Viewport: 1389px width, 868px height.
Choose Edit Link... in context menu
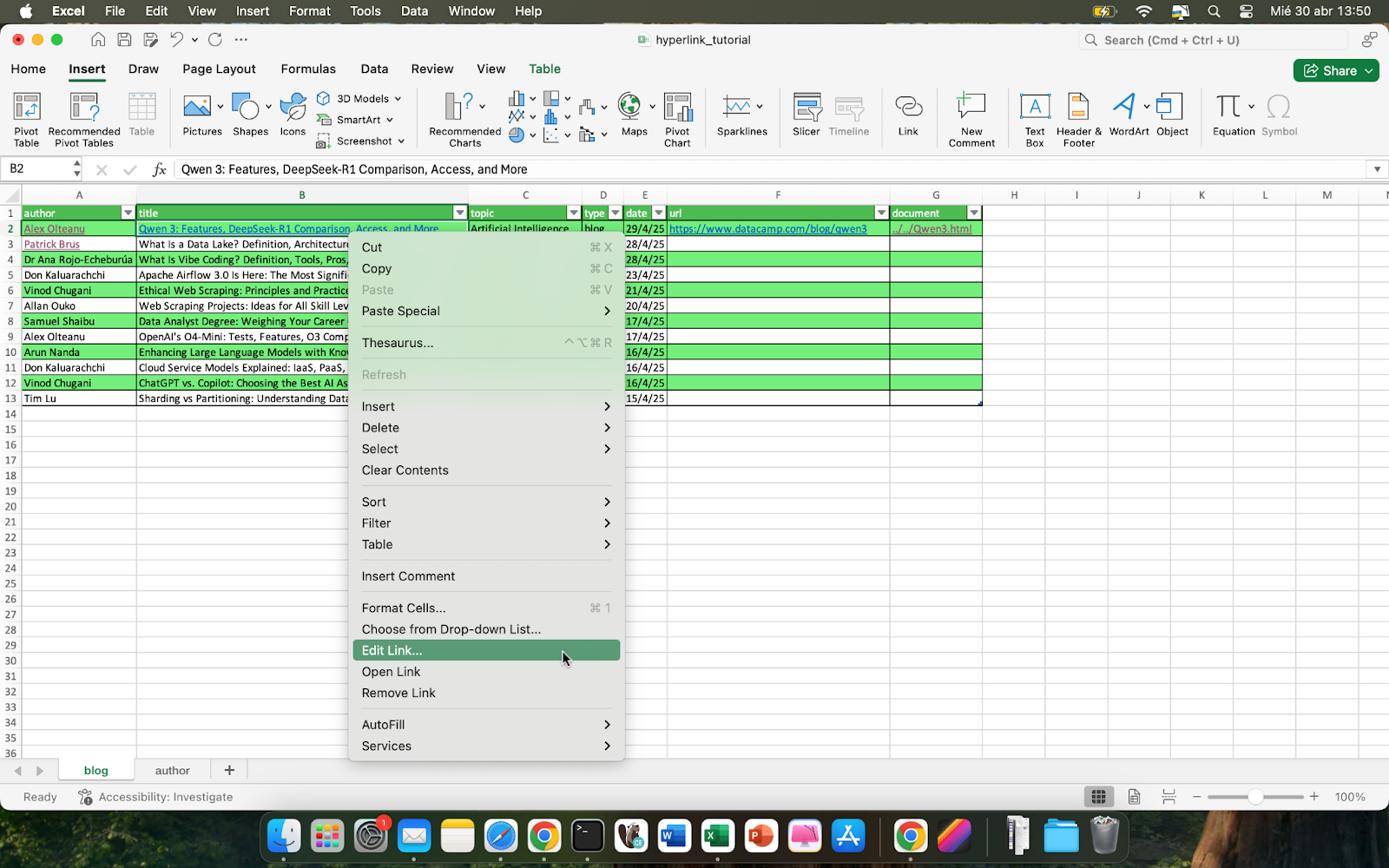coord(486,650)
